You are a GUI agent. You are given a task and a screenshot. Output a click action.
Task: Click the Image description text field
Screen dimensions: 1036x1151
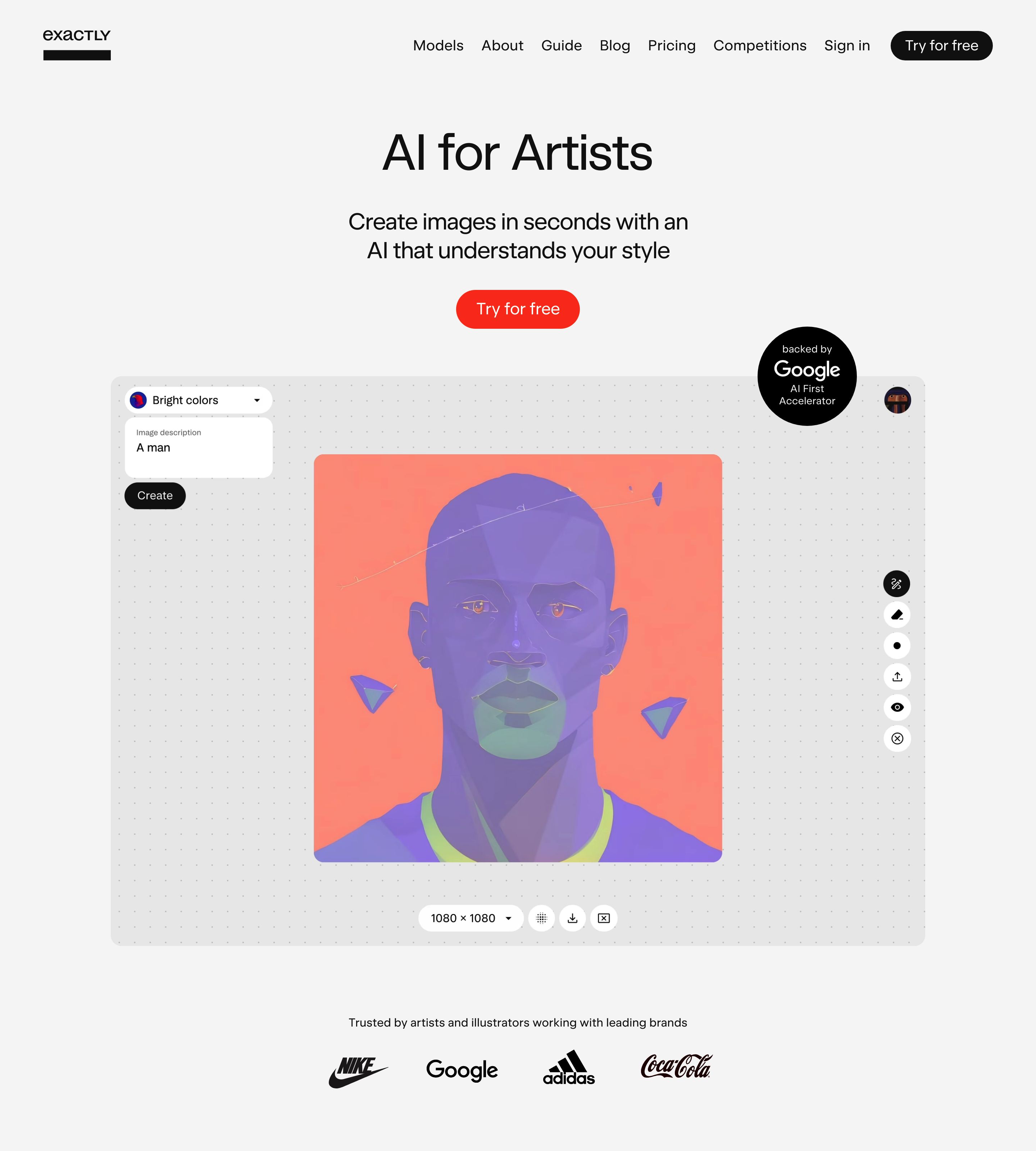pyautogui.click(x=198, y=448)
